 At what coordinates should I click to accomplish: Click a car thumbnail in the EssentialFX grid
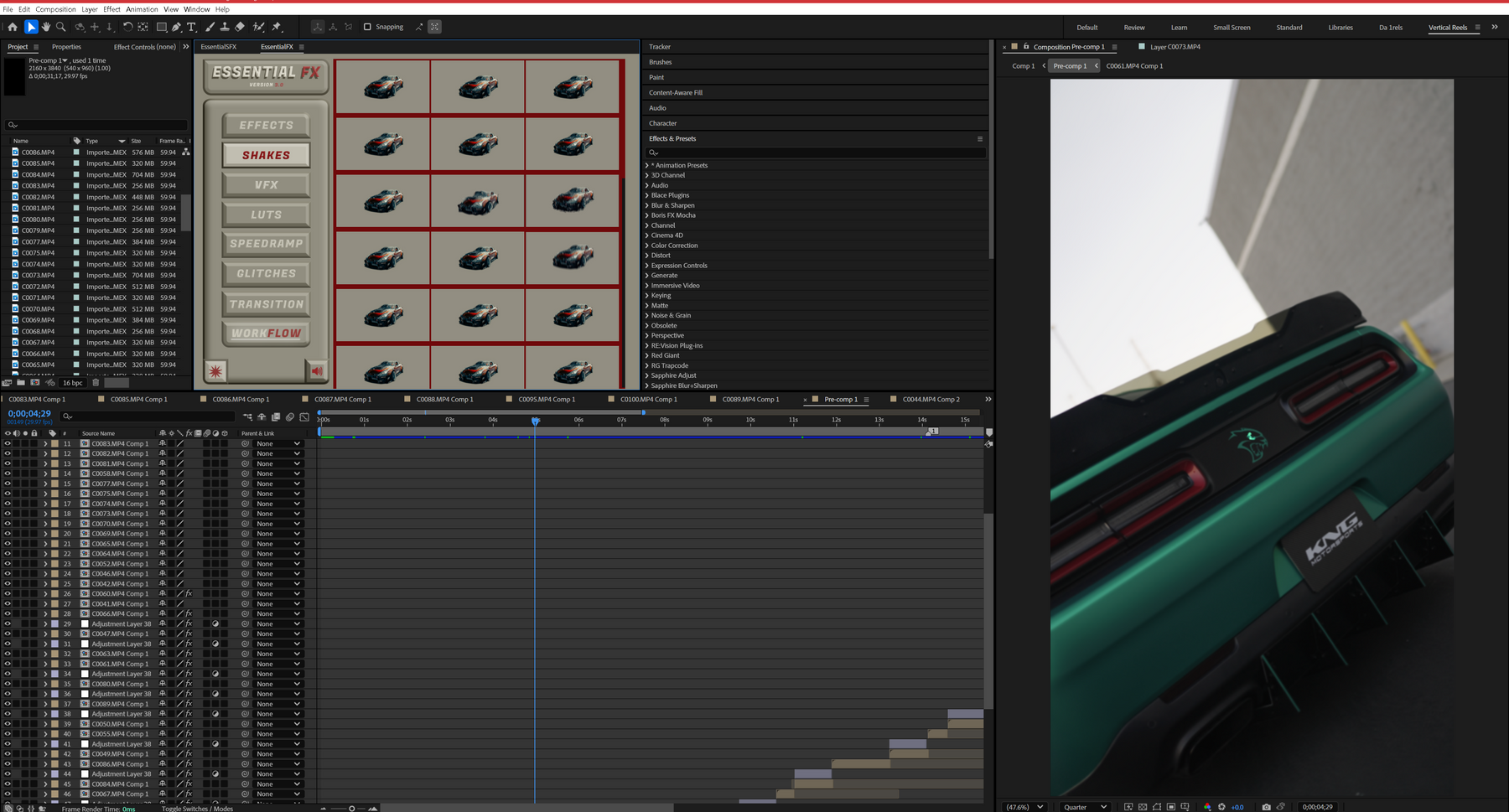tap(382, 86)
